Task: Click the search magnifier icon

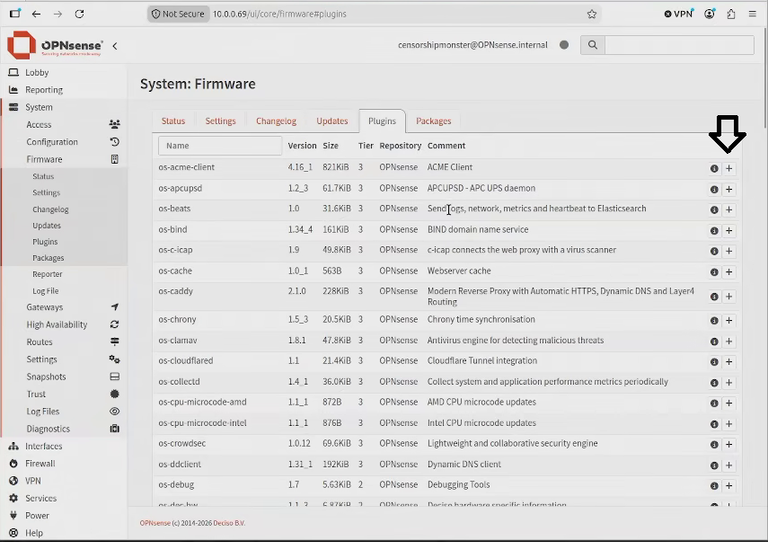Action: click(593, 45)
